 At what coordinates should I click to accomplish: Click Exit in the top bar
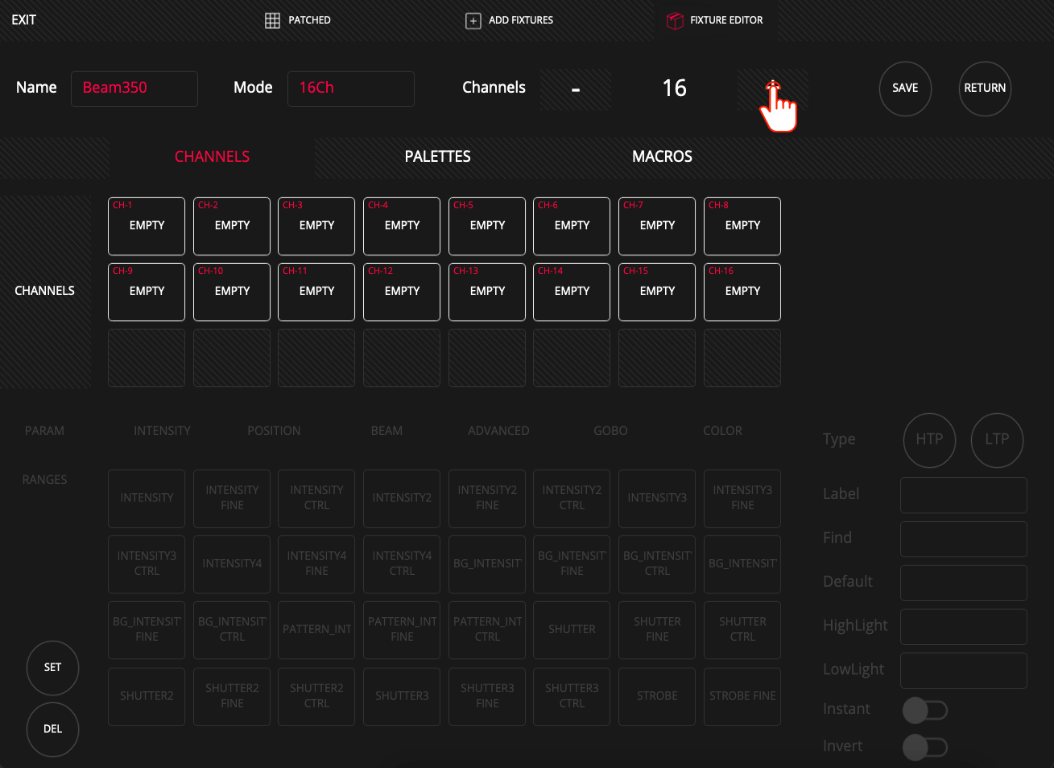(24, 20)
